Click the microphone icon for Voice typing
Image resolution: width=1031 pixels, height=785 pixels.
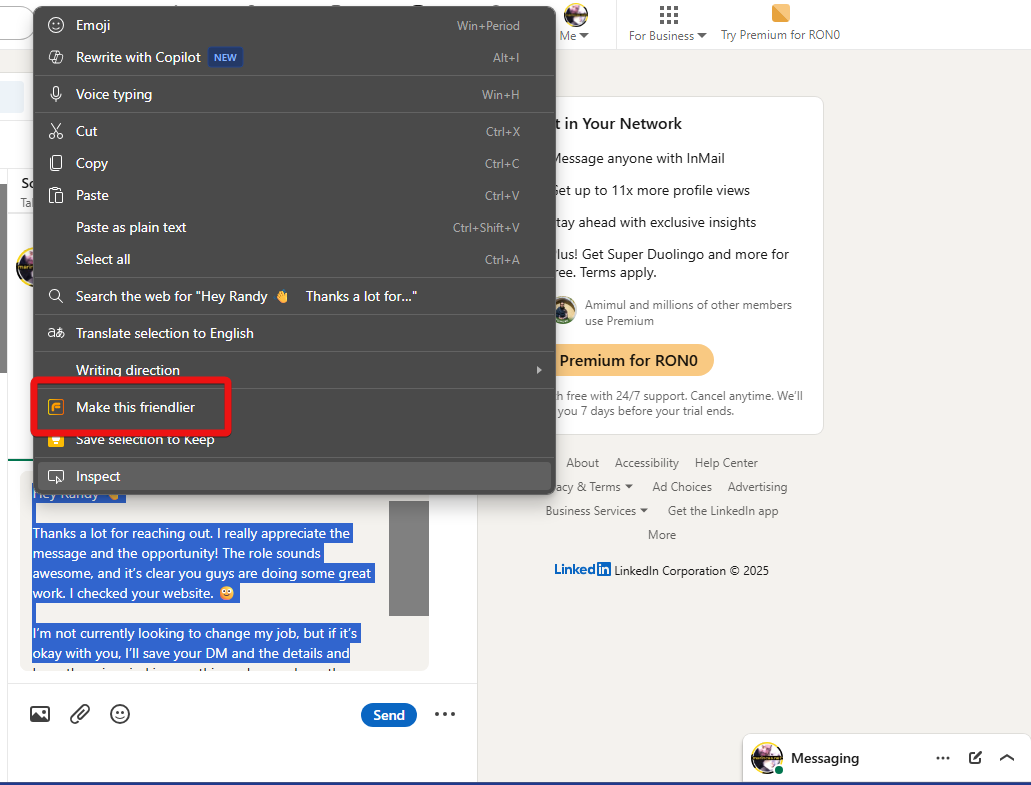[56, 94]
